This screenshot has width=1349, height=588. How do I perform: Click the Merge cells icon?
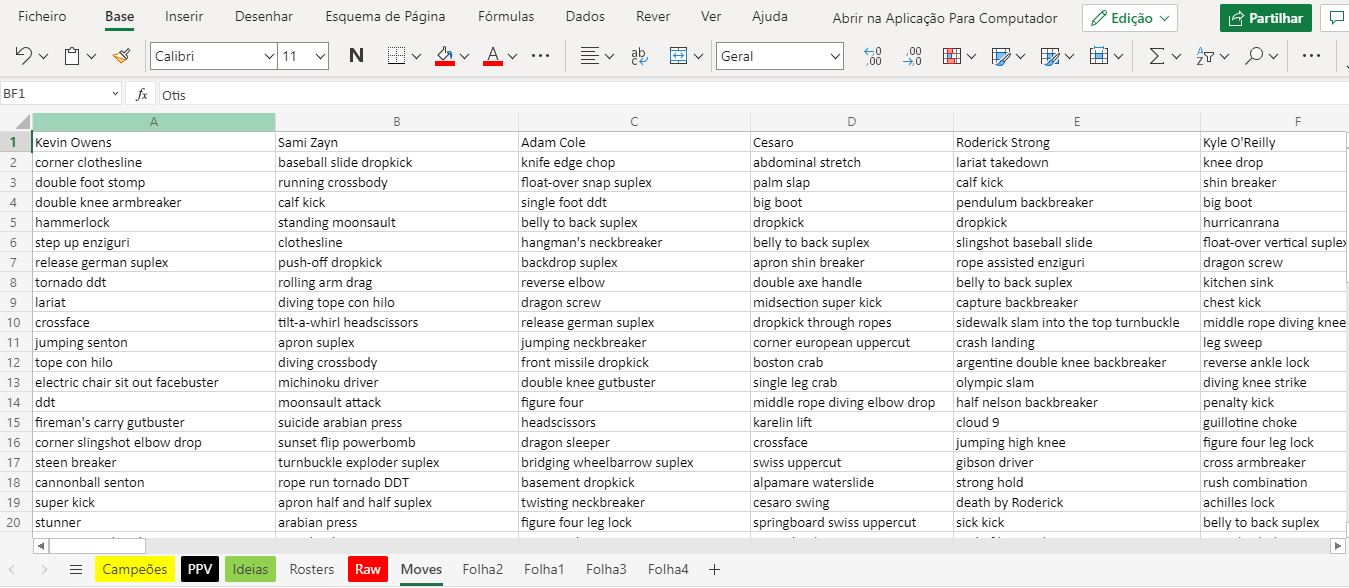coord(679,56)
